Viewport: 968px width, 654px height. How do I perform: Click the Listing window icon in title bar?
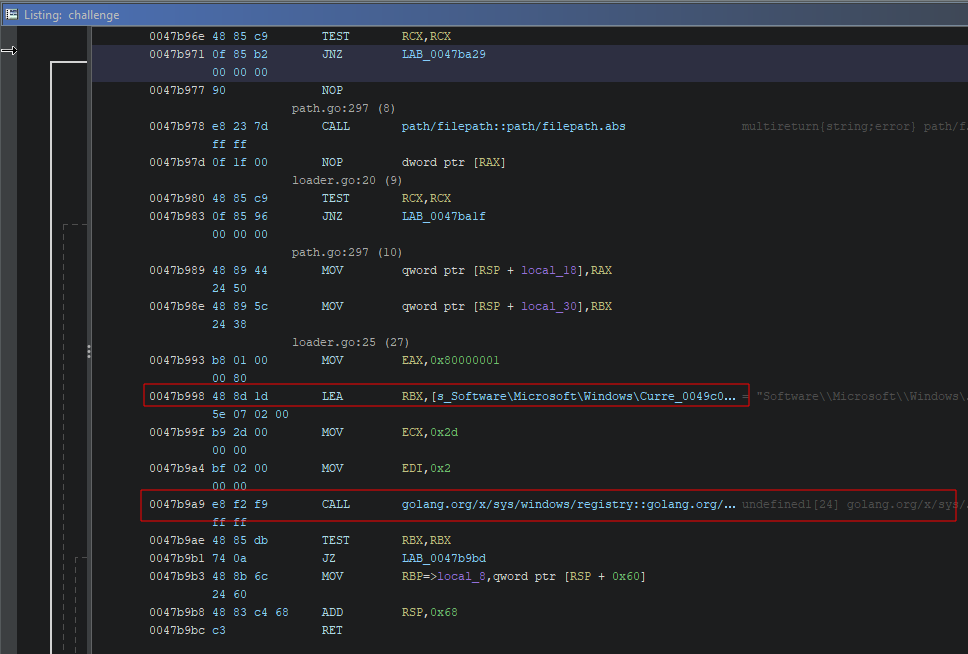pyautogui.click(x=12, y=14)
